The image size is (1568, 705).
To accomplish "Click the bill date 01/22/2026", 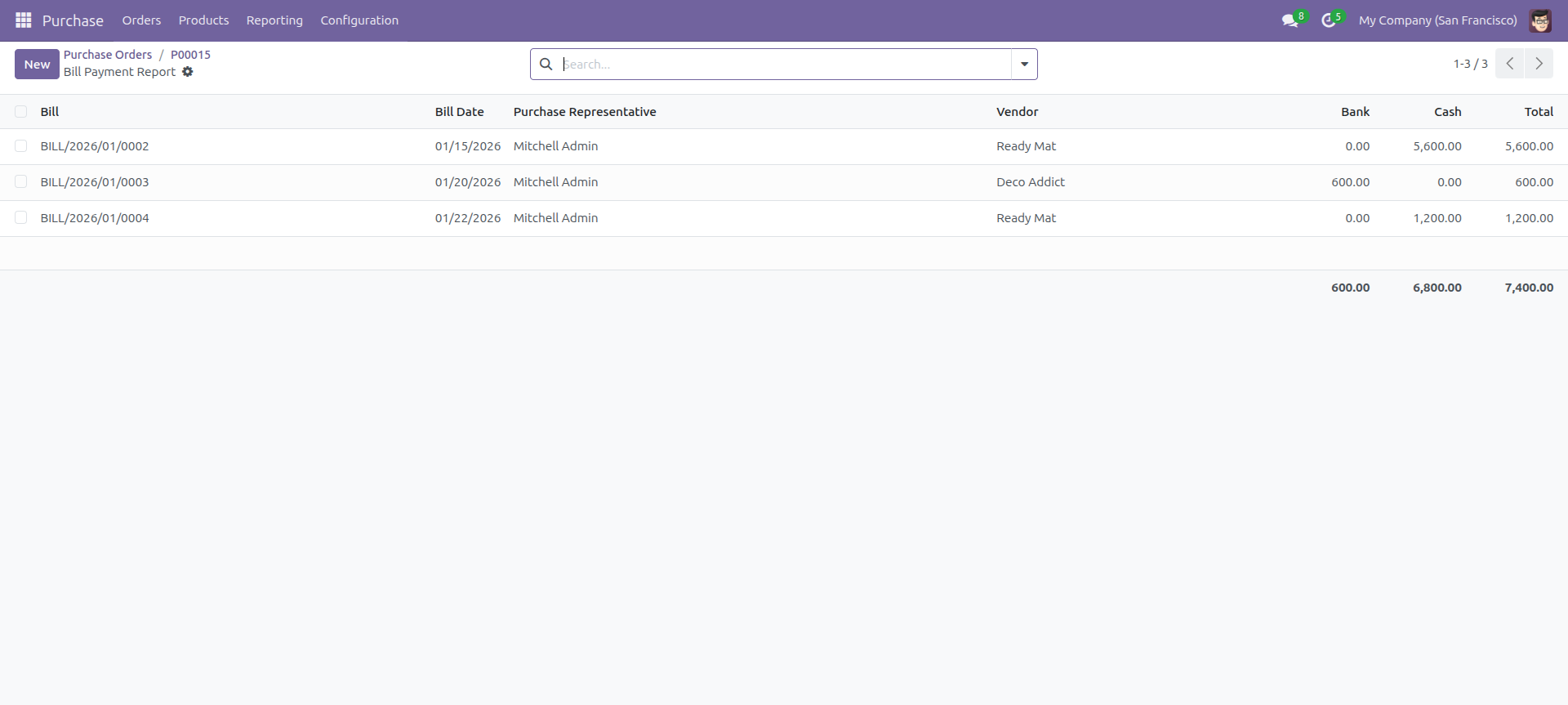I will (468, 218).
